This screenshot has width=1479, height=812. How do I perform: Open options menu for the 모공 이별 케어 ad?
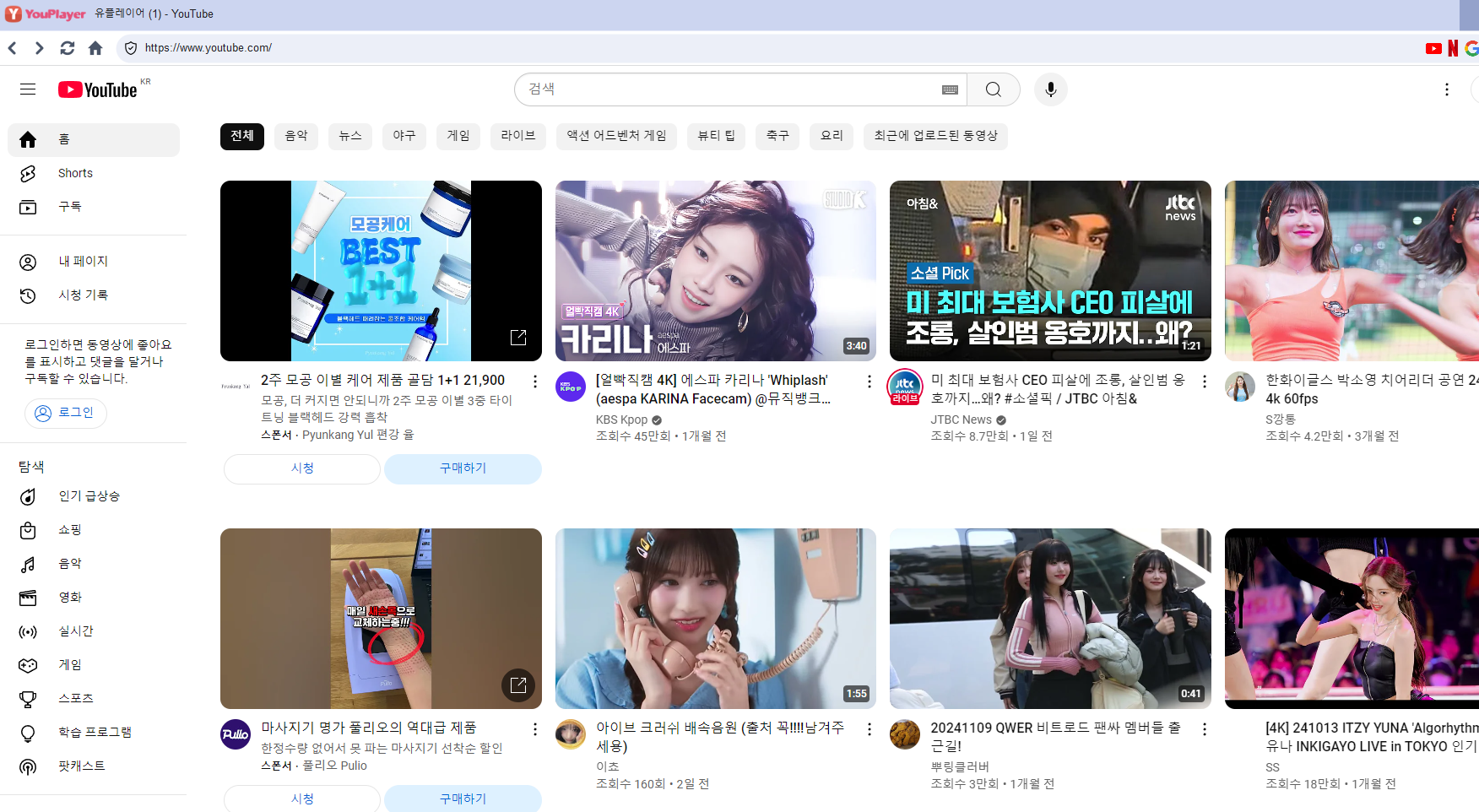pyautogui.click(x=534, y=382)
